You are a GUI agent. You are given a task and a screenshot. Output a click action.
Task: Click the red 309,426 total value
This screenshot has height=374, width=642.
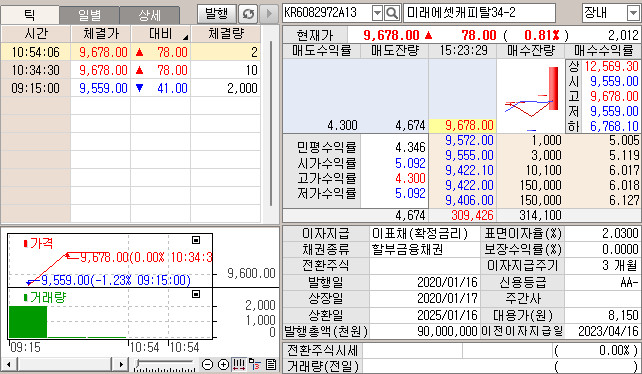point(472,215)
